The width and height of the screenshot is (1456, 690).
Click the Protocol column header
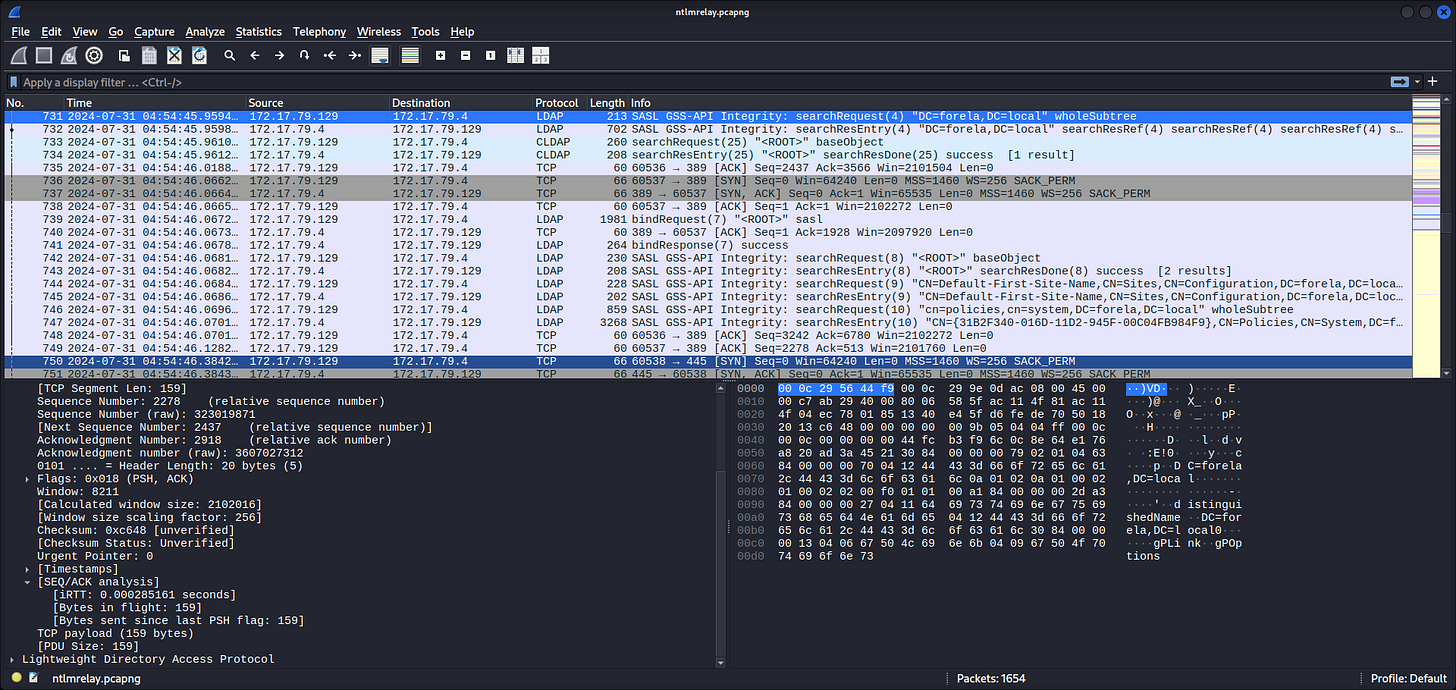click(556, 103)
